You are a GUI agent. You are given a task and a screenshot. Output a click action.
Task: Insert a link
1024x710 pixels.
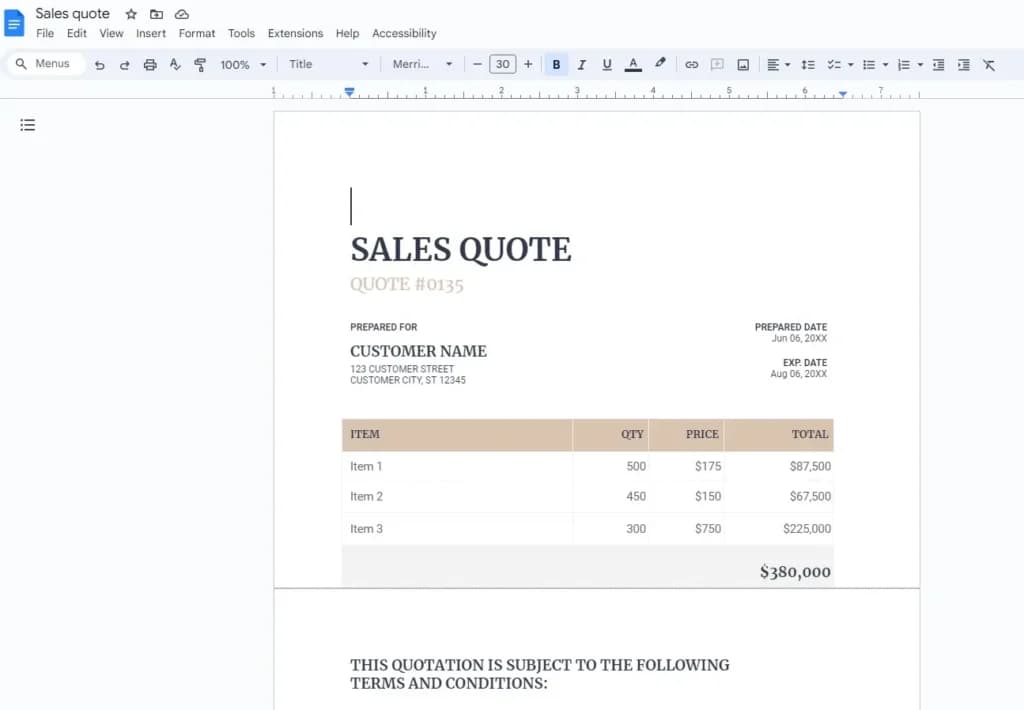click(692, 65)
